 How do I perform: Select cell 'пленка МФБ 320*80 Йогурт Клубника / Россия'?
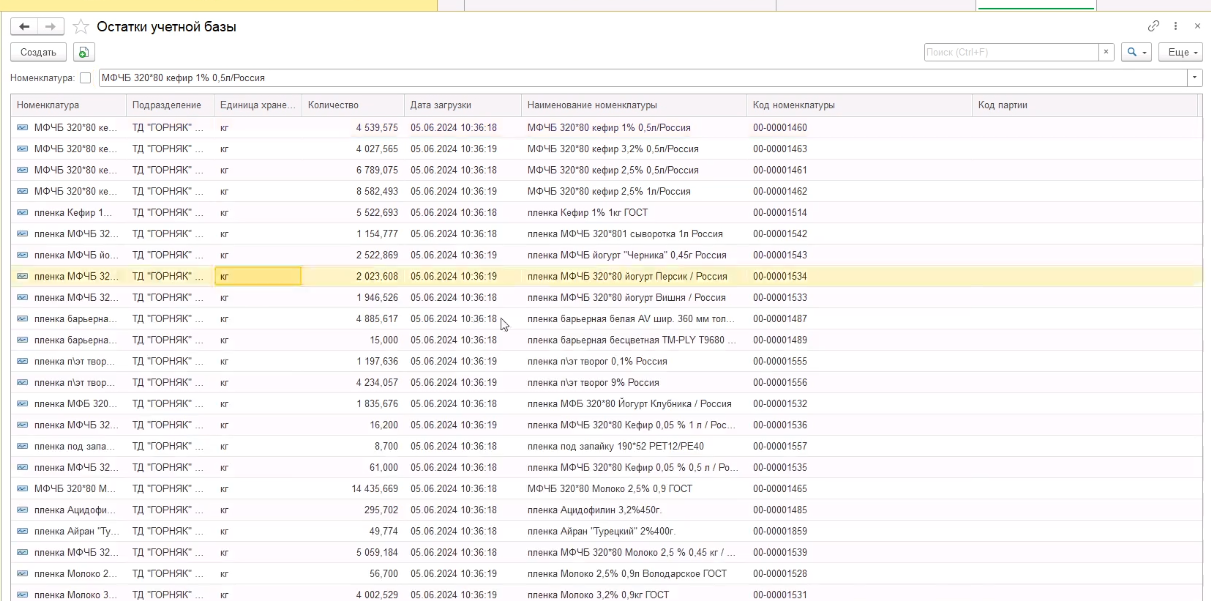634,404
